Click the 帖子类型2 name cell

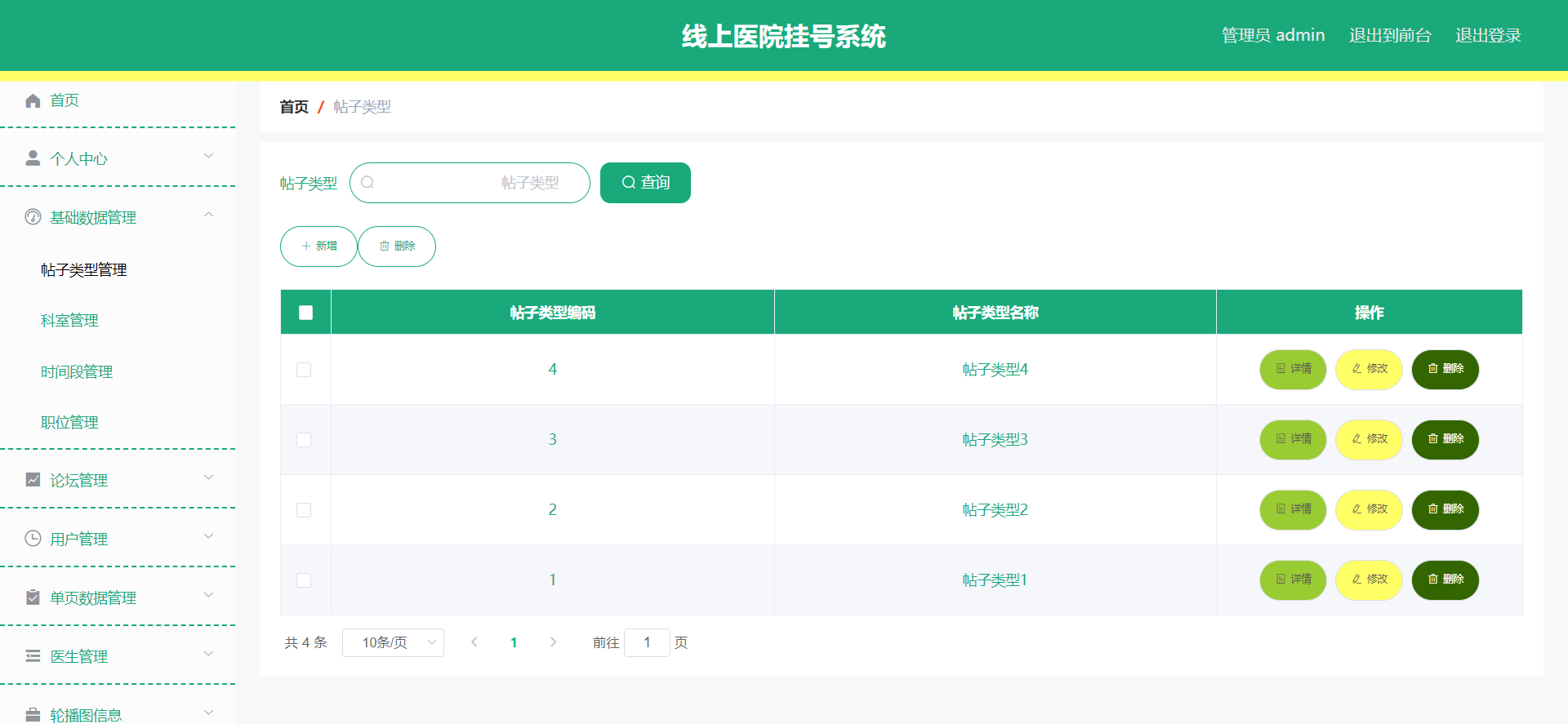996,510
